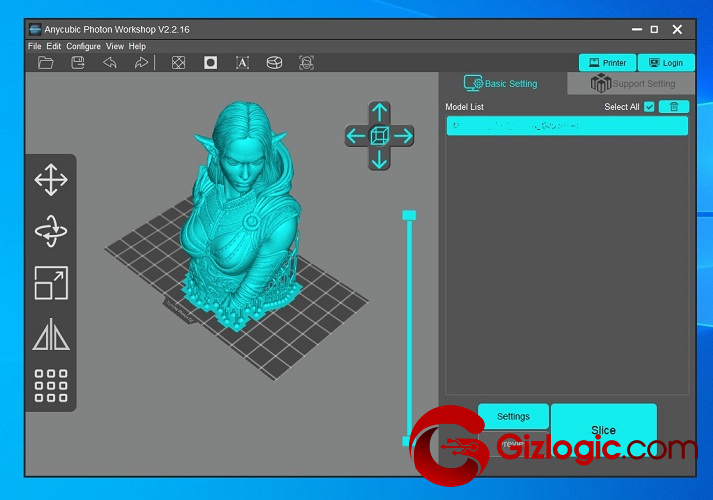Open the File menu

pyautogui.click(x=35, y=46)
